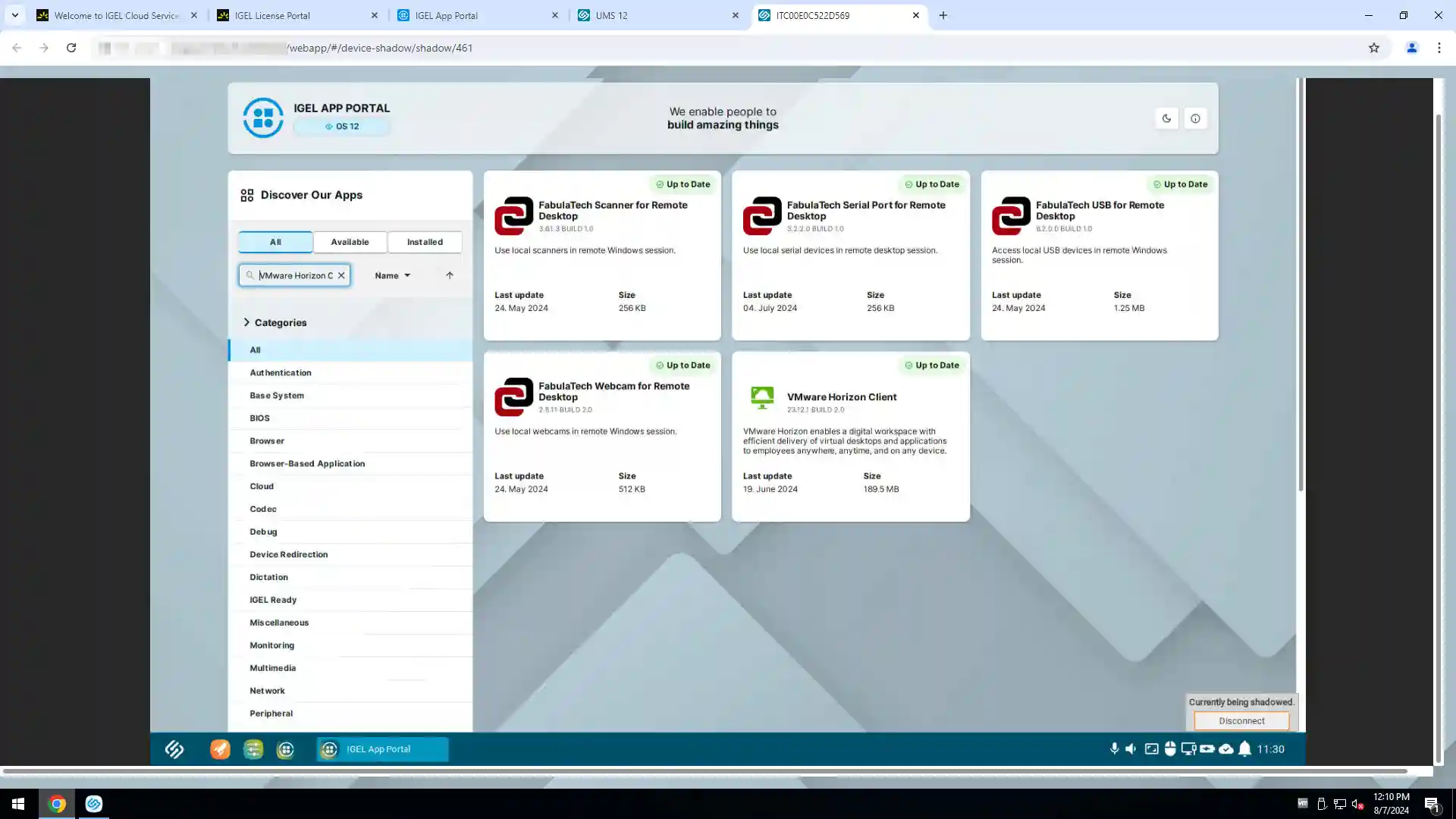Select the Authentication category
1456x819 pixels.
(281, 372)
